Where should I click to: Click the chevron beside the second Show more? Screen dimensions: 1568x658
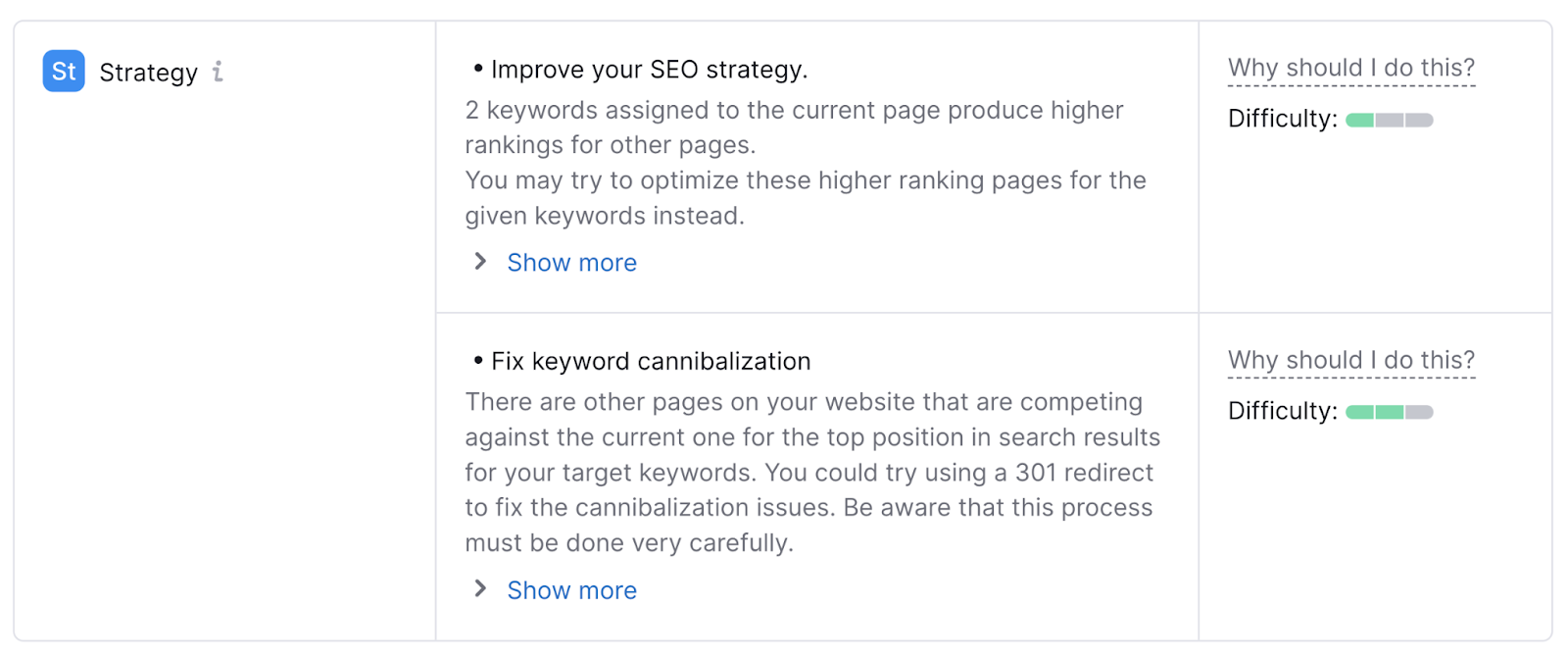479,588
